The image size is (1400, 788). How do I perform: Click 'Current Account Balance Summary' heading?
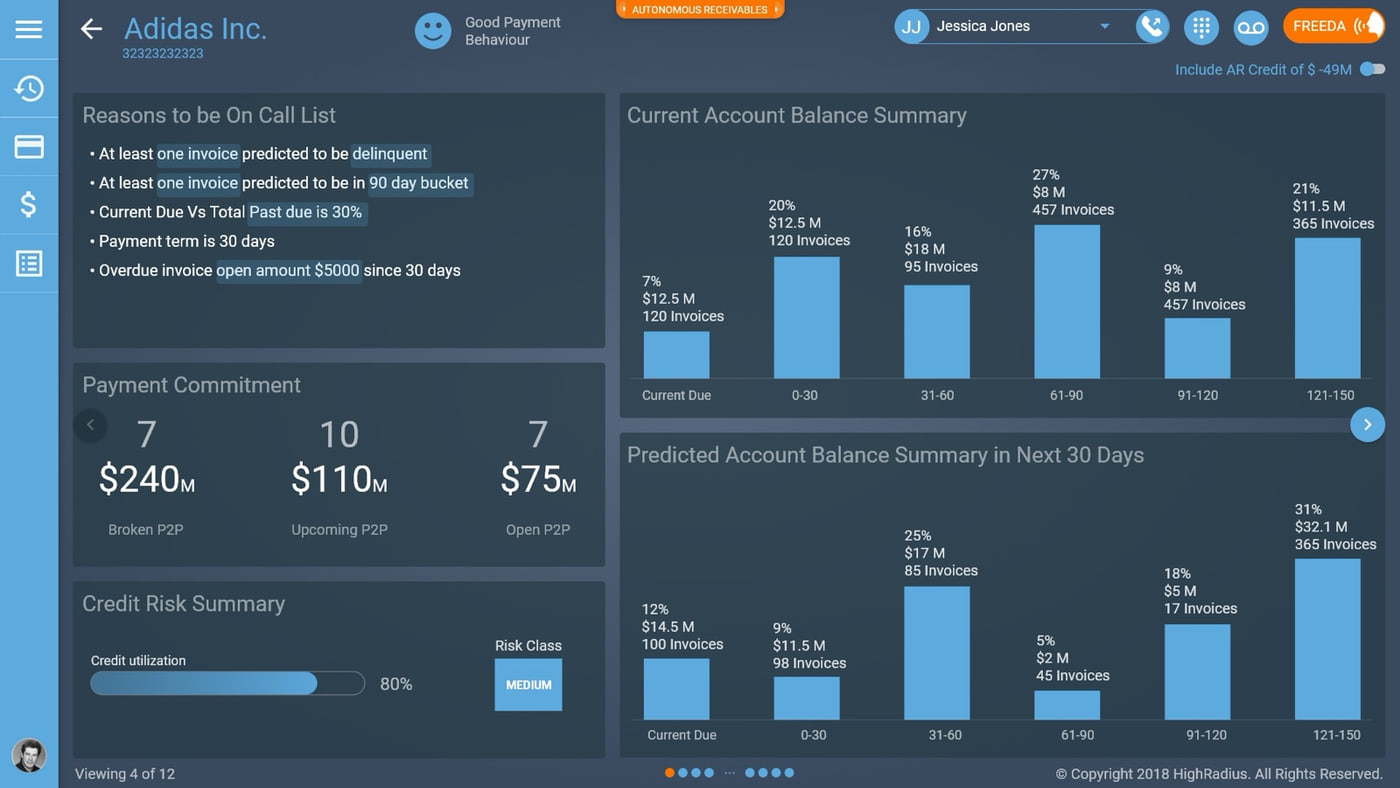point(797,115)
